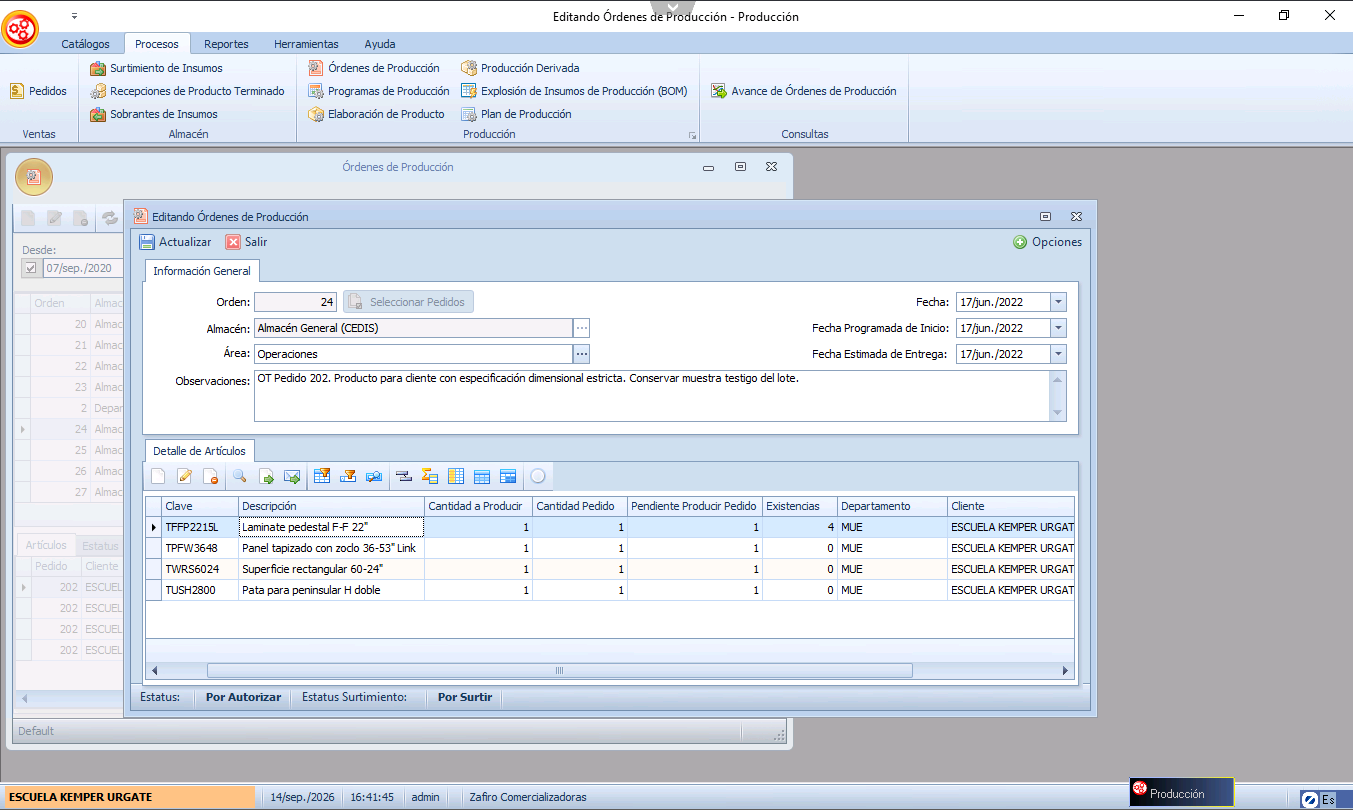Click the delete row icon in detail toolbar
The height and width of the screenshot is (810, 1353).
click(x=210, y=477)
